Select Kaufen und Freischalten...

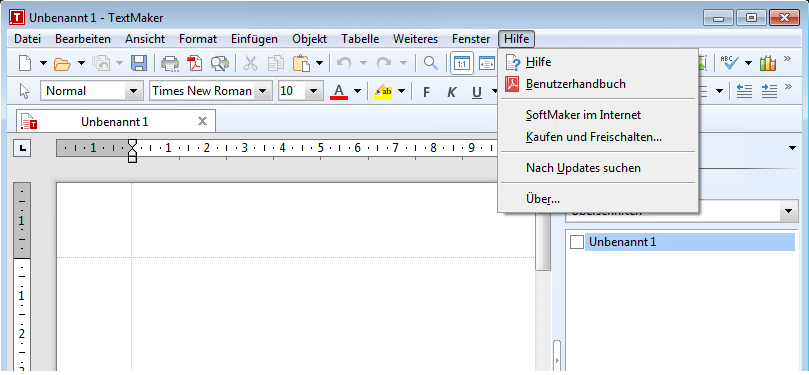[597, 137]
